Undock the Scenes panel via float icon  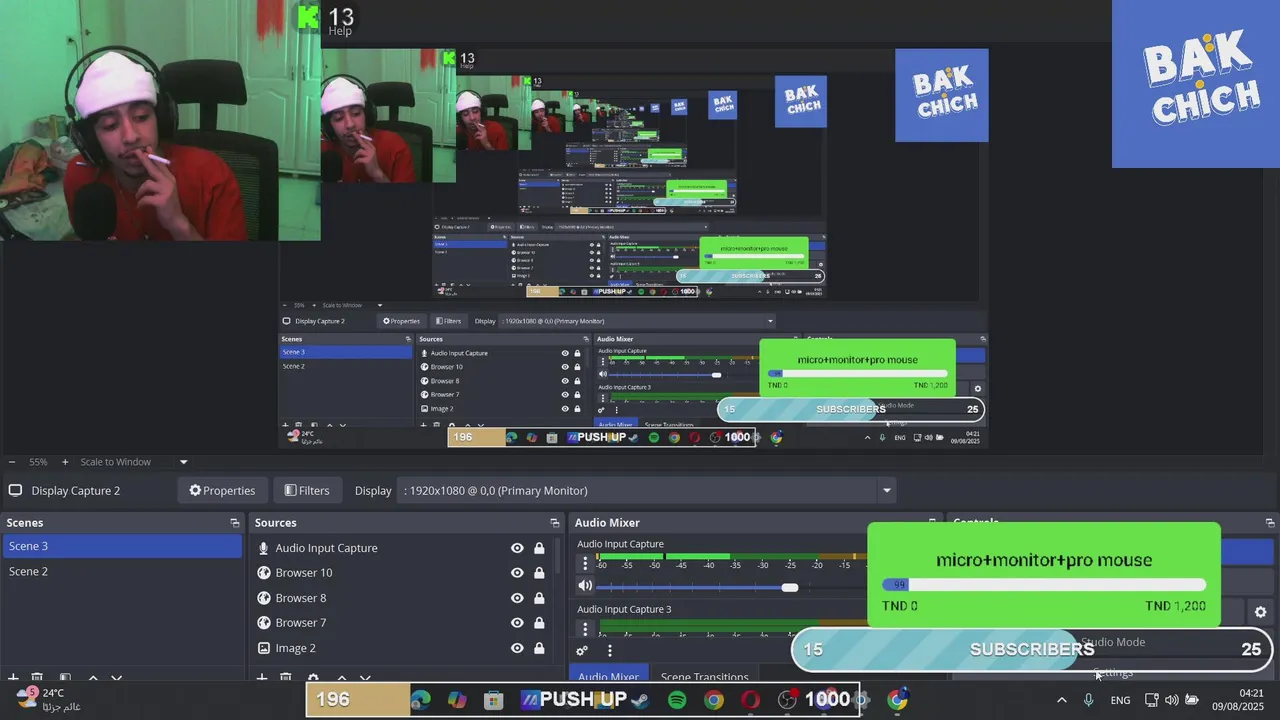click(x=235, y=523)
